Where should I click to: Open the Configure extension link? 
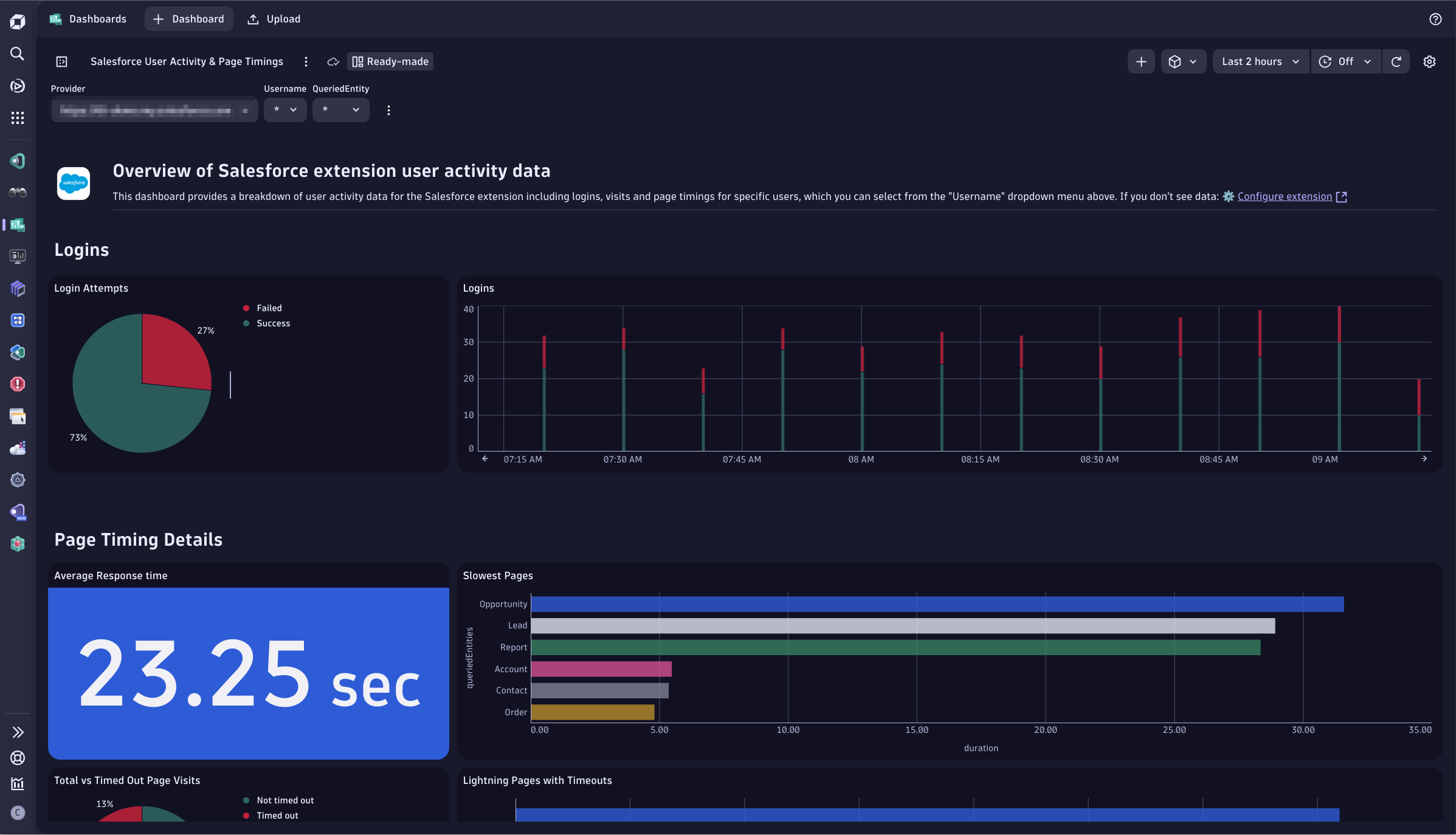click(1285, 196)
